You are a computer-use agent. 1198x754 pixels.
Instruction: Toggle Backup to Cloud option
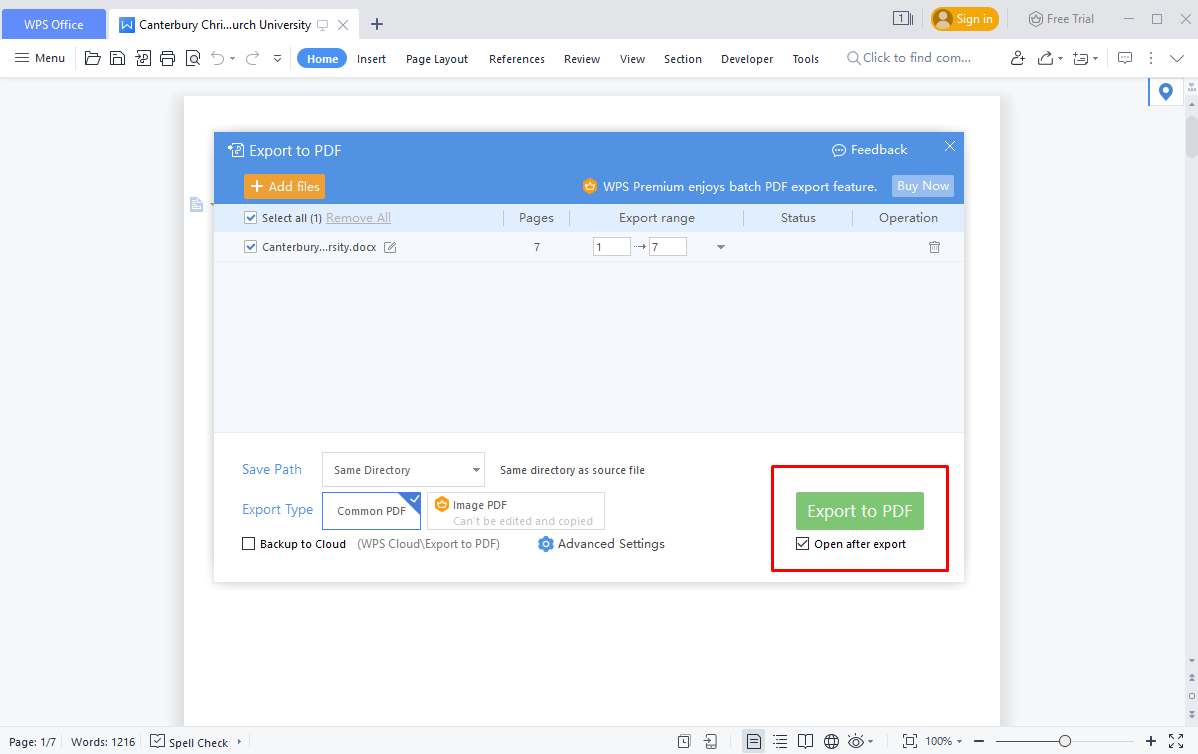tap(248, 543)
